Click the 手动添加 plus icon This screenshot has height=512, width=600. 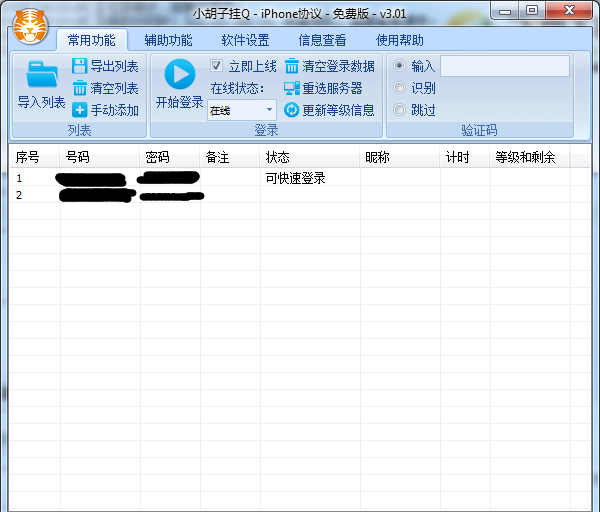(80, 110)
